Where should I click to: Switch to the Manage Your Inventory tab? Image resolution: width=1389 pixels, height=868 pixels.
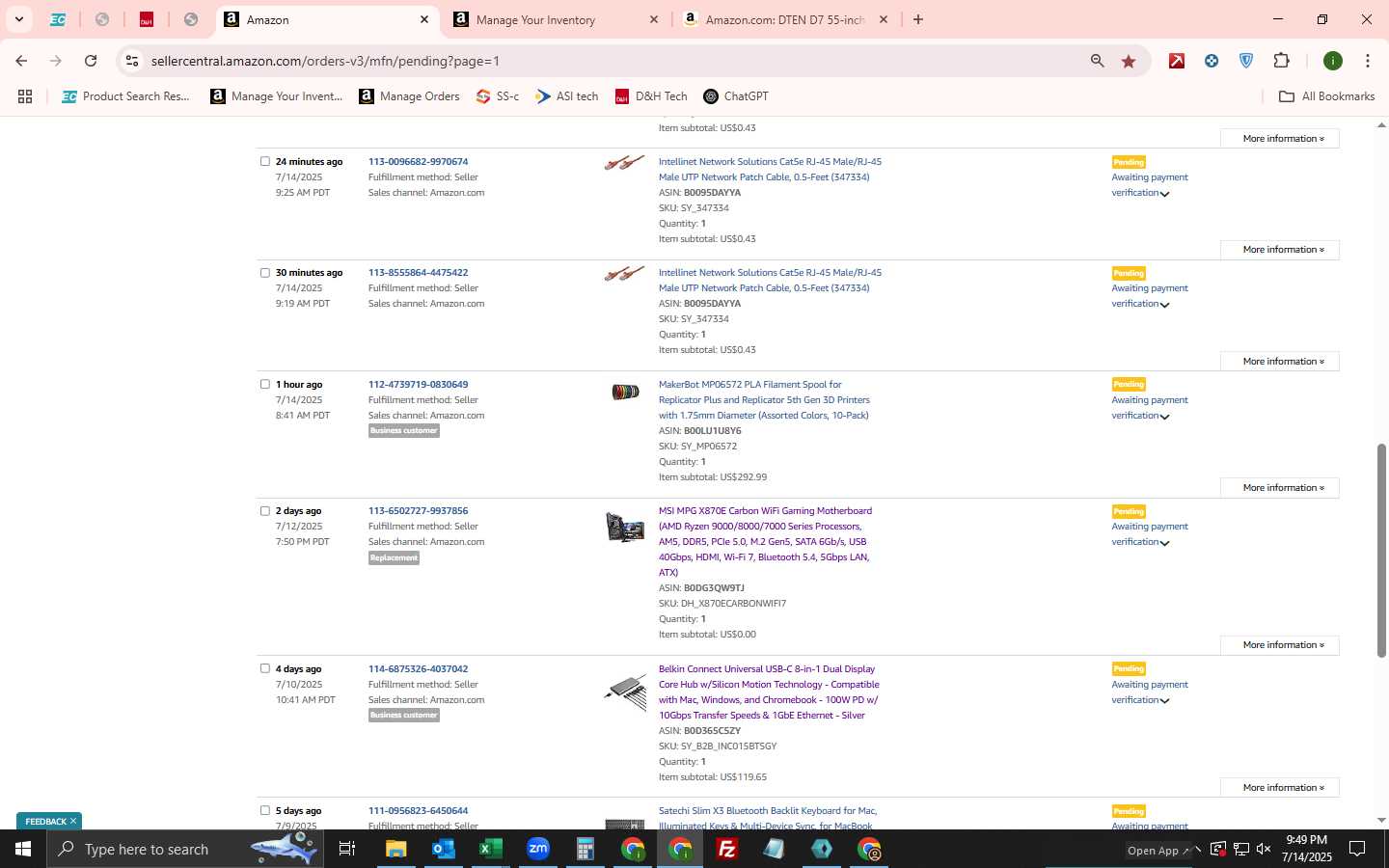coord(555,19)
